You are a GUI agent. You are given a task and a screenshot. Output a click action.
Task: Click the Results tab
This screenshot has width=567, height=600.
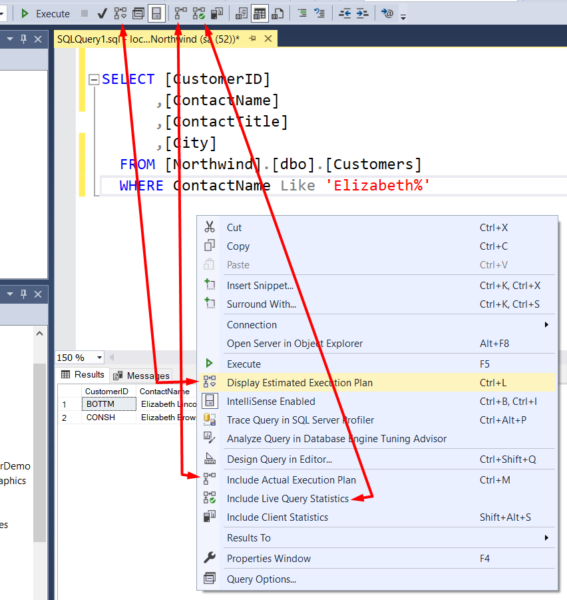tap(83, 374)
